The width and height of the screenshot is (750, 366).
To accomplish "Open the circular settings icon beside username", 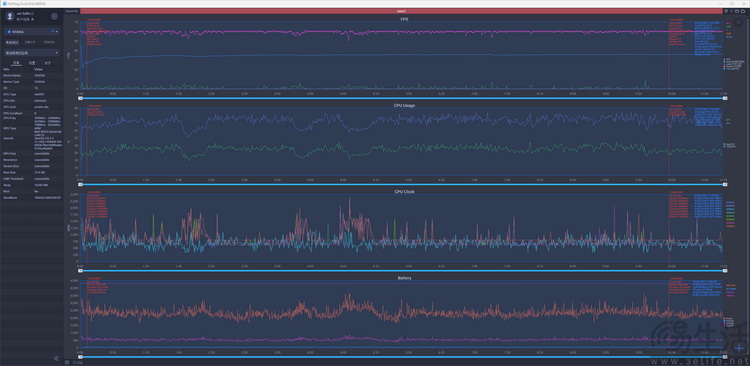I will click(x=55, y=16).
